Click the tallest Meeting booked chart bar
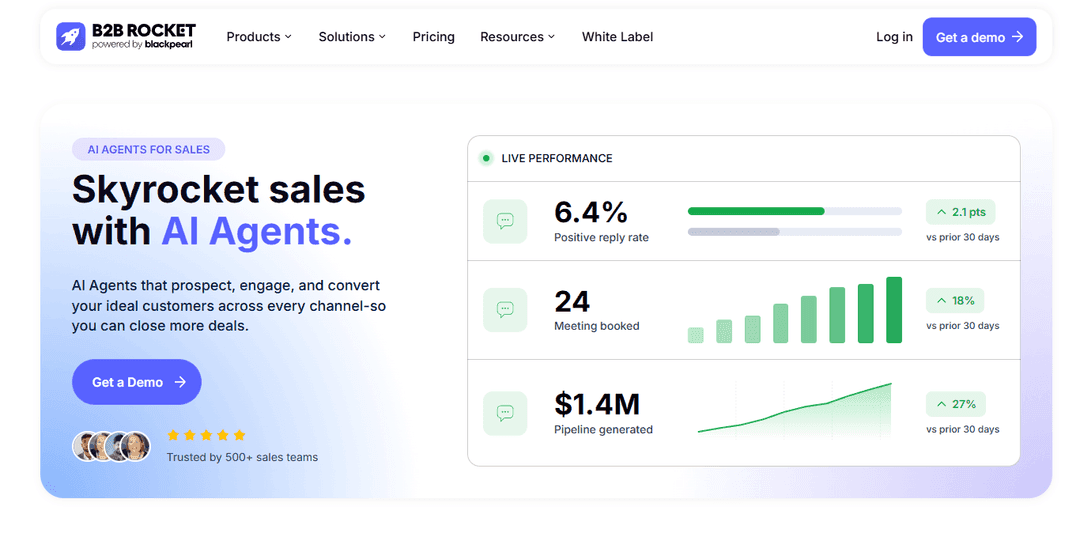The image size is (1080, 537). [893, 310]
